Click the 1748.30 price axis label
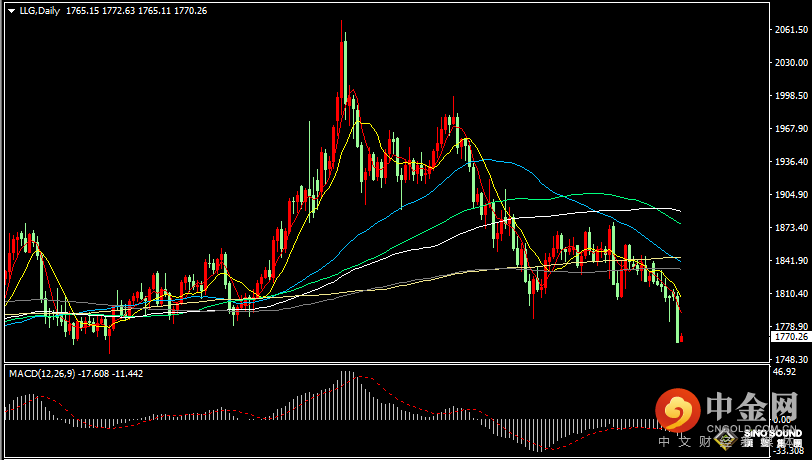Viewport: 812px width, 460px height. point(791,359)
